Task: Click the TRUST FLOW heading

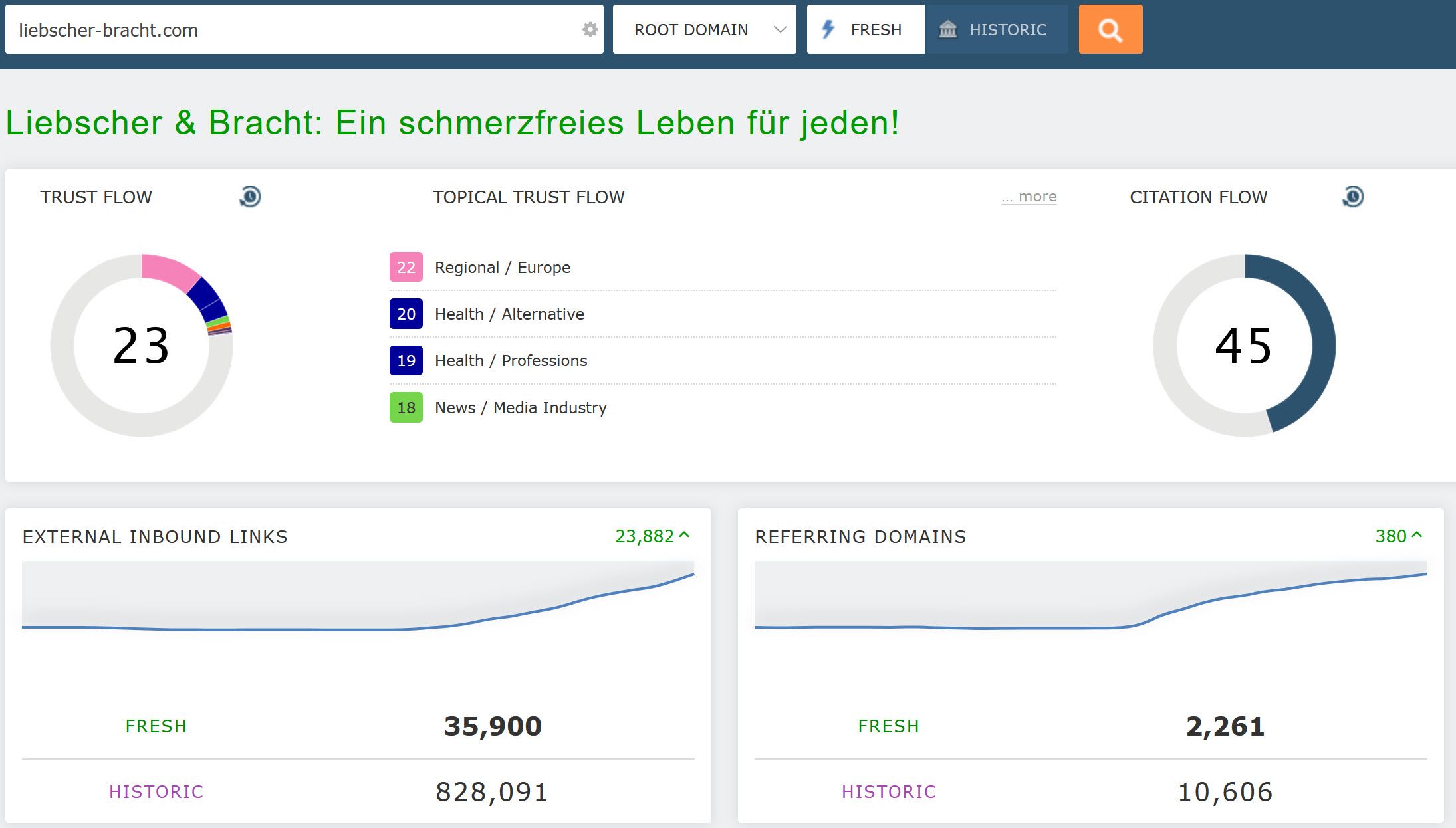Action: (96, 197)
